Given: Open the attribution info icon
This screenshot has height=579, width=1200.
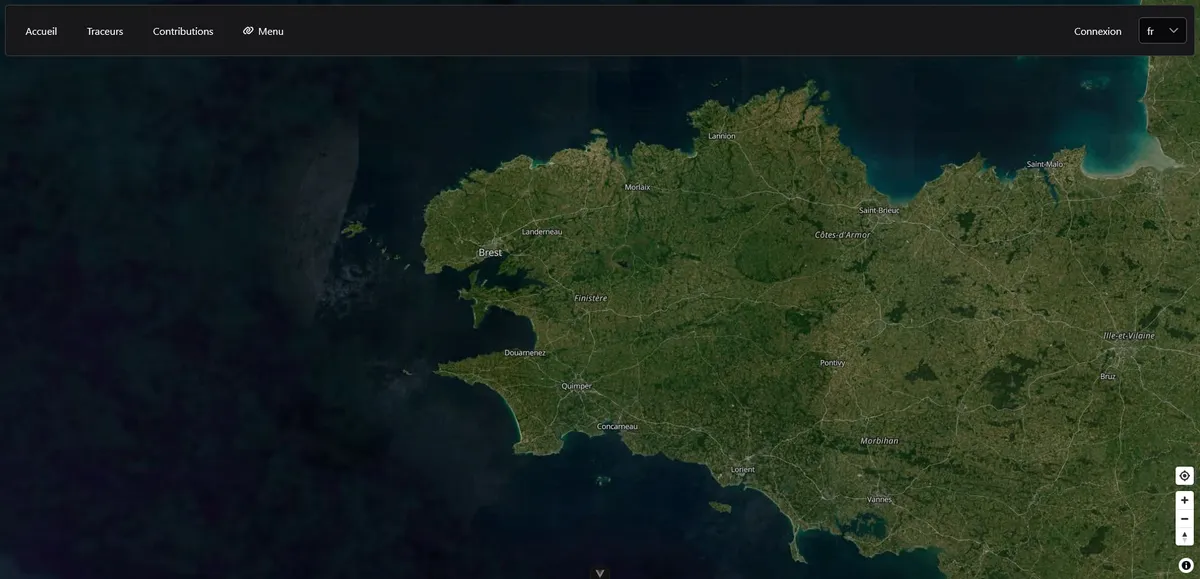Looking at the screenshot, I should pyautogui.click(x=1184, y=563).
